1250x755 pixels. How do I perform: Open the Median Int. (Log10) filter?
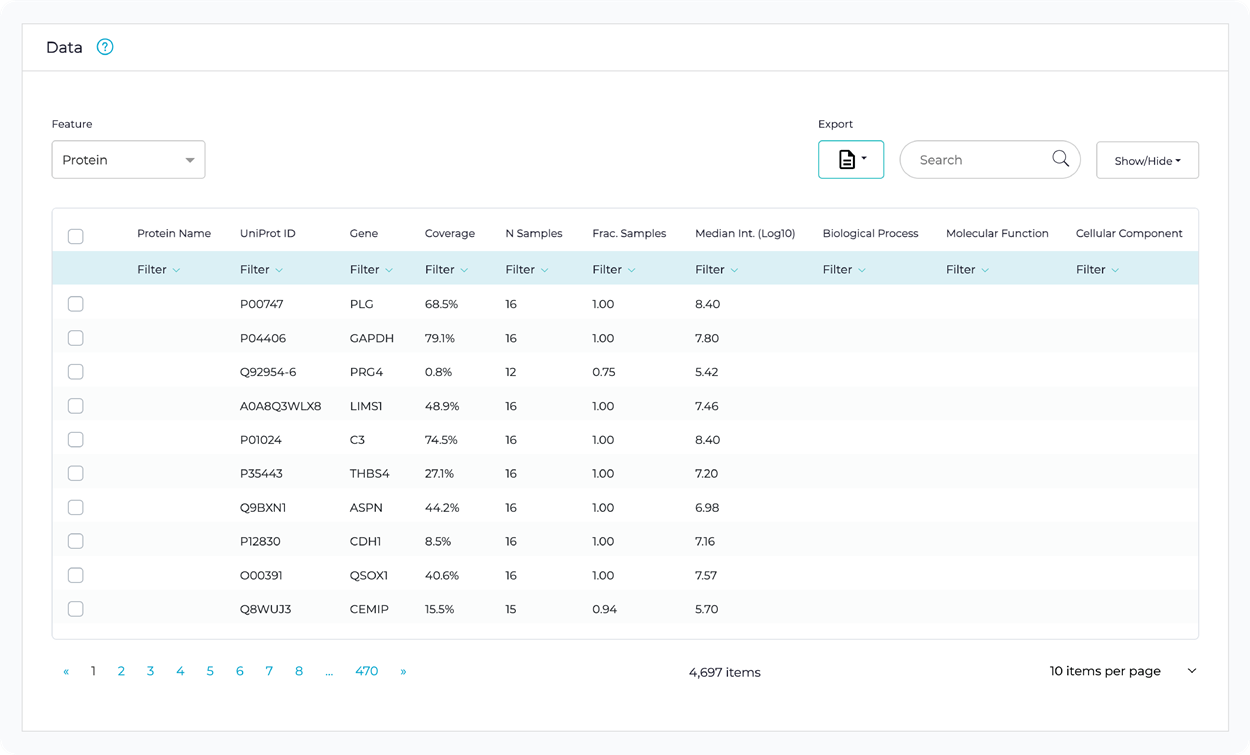pyautogui.click(x=717, y=270)
